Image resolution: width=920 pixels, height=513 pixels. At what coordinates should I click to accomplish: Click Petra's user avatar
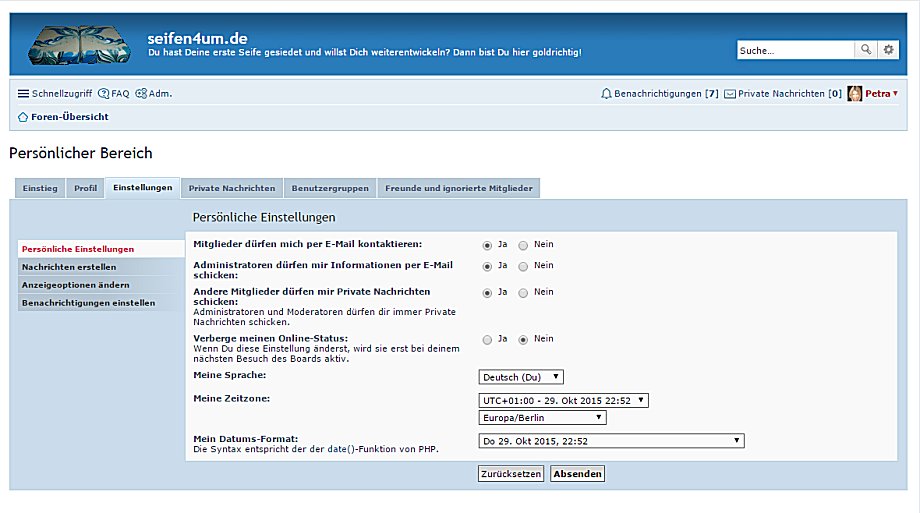pyautogui.click(x=855, y=94)
